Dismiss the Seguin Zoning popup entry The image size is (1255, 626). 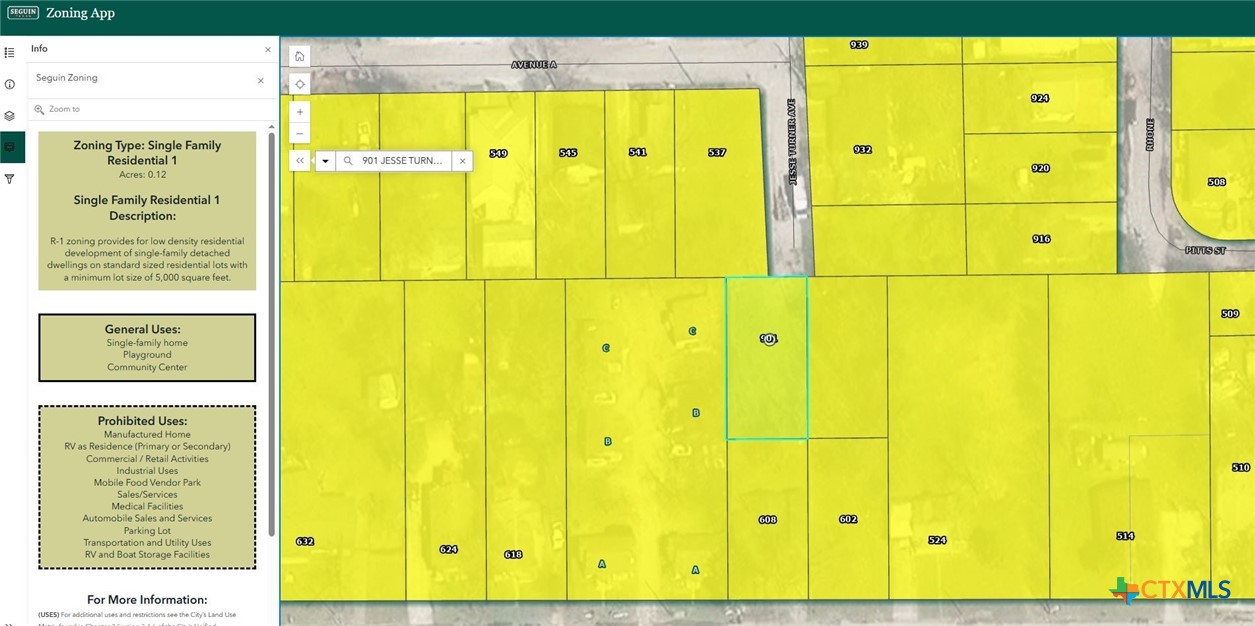260,80
